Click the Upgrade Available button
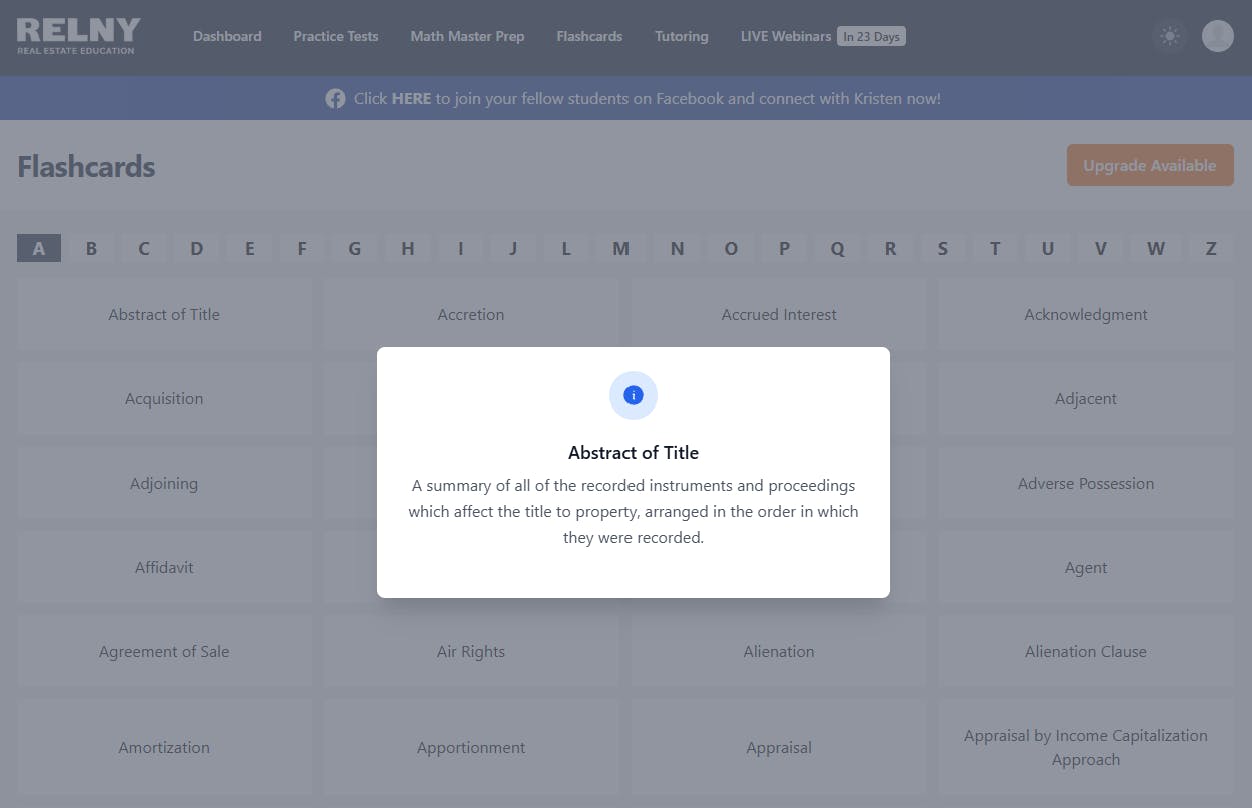This screenshot has height=808, width=1252. tap(1150, 165)
